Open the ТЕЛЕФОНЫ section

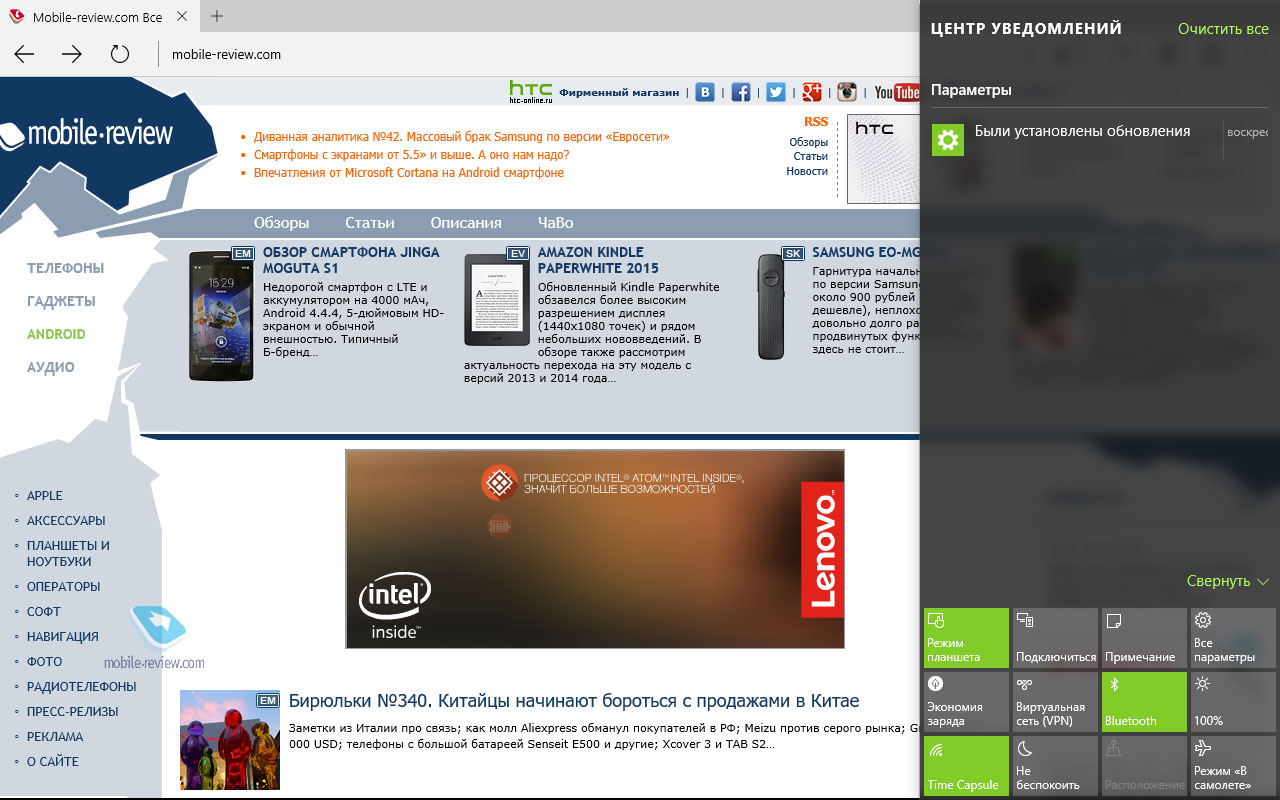[x=65, y=268]
